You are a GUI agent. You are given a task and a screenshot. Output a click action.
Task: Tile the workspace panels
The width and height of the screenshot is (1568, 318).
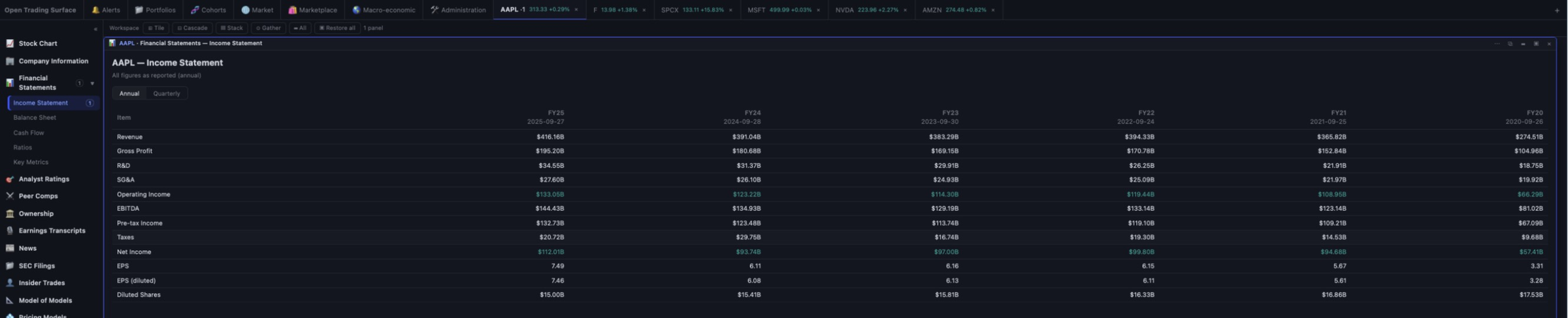156,28
